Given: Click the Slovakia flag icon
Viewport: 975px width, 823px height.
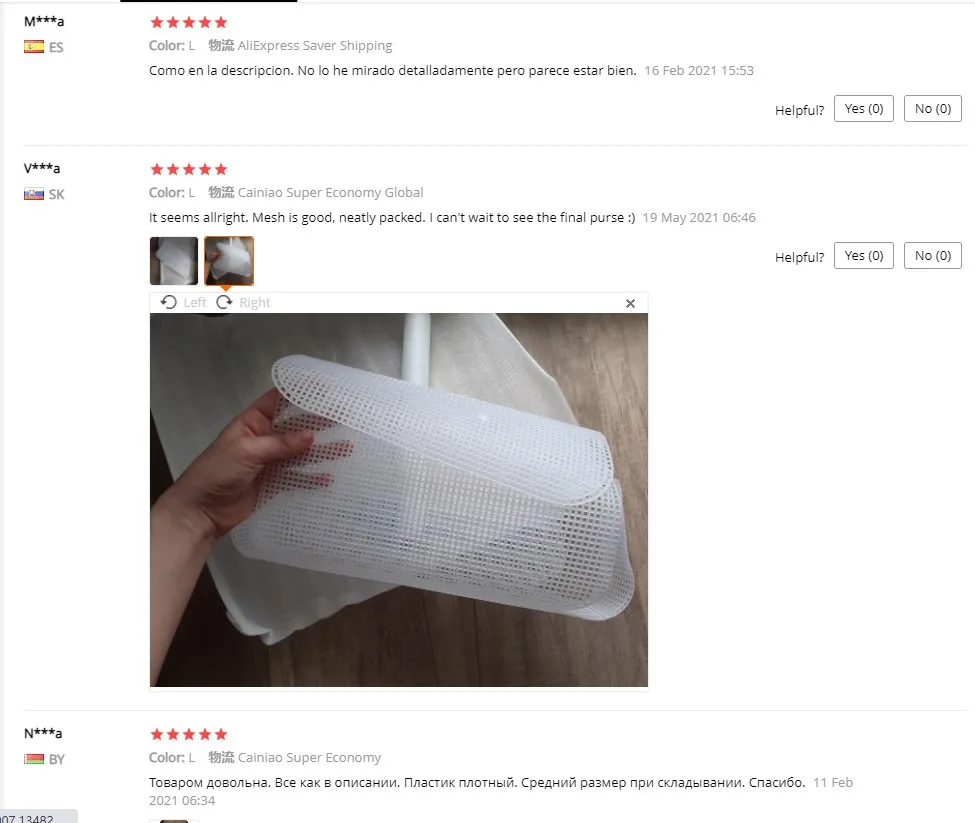Looking at the screenshot, I should click(x=34, y=194).
